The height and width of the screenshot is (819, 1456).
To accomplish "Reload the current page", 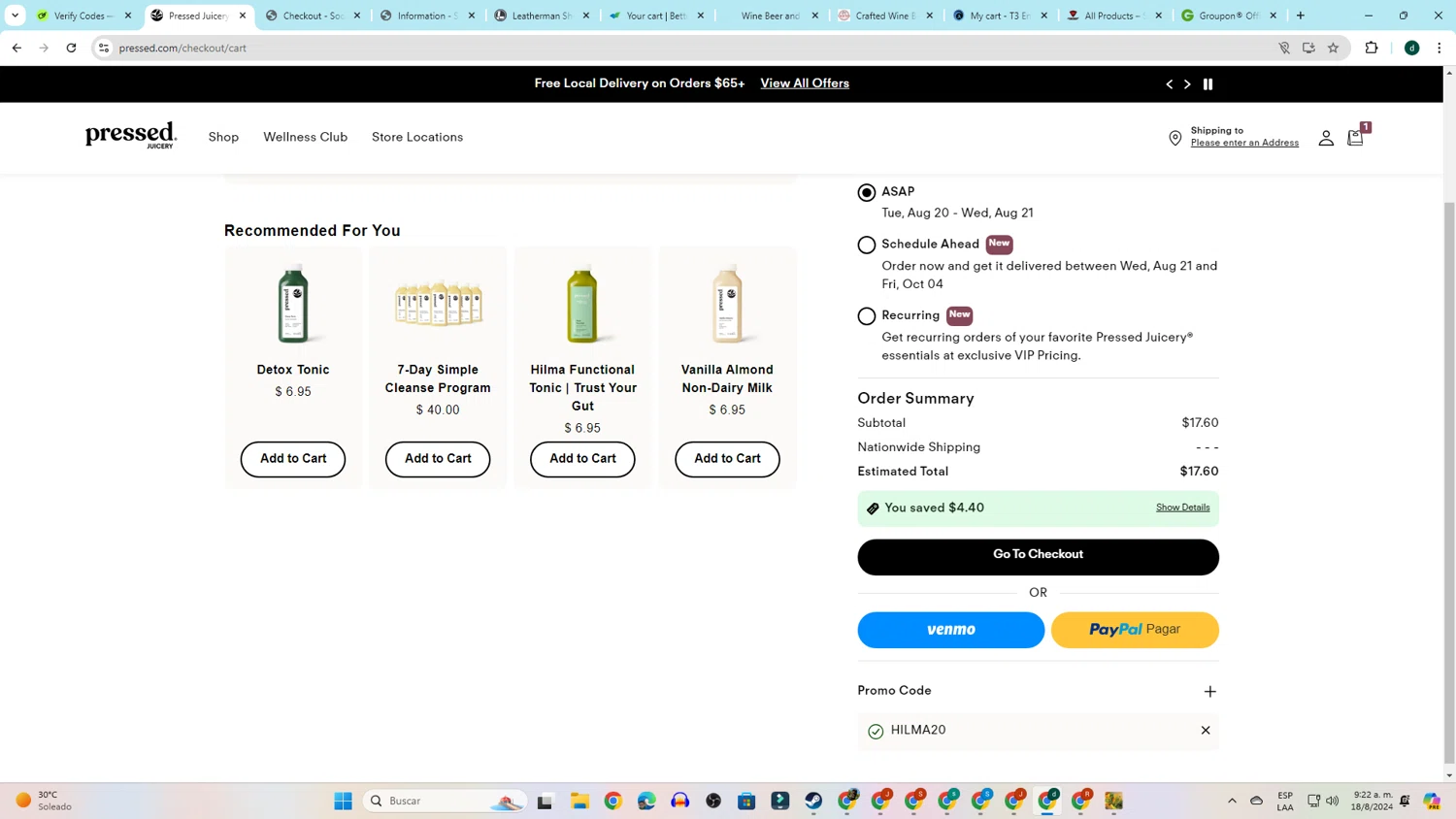I will click(71, 48).
